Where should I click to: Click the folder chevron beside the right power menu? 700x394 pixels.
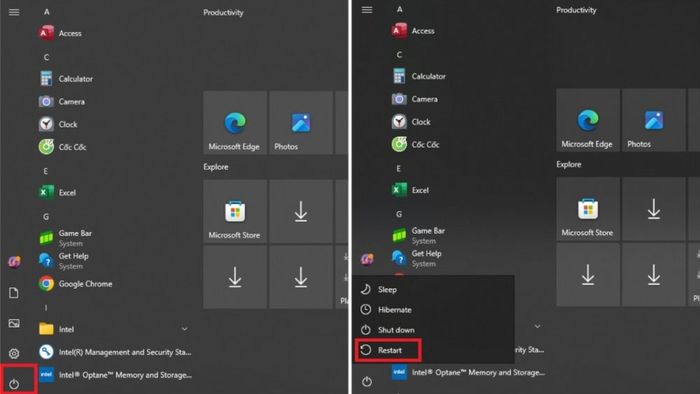click(x=538, y=326)
